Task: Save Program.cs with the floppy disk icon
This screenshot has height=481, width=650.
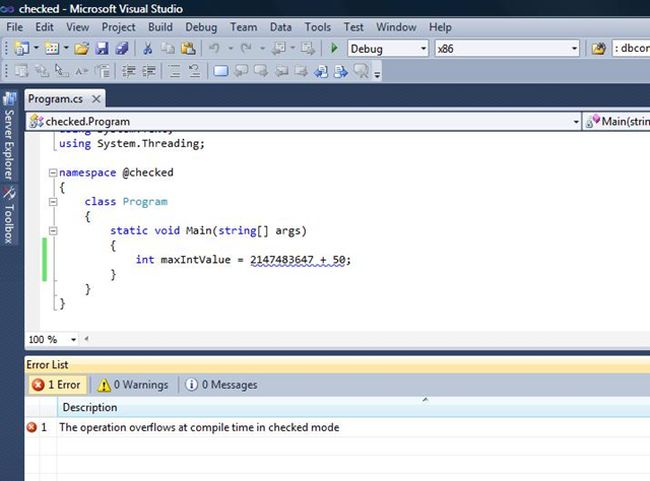Action: click(102, 49)
